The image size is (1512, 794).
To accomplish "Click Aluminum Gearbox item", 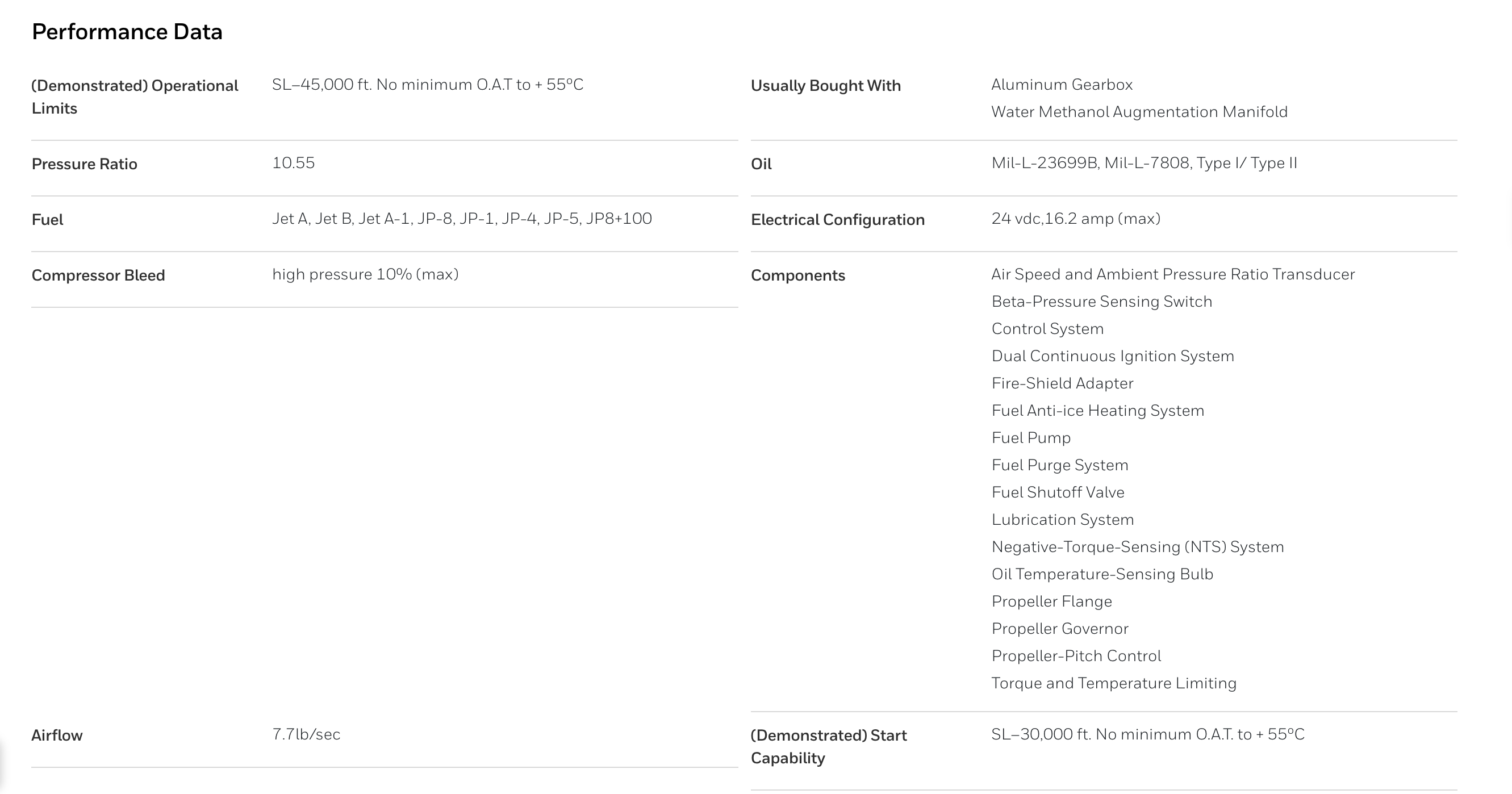I will (1061, 85).
